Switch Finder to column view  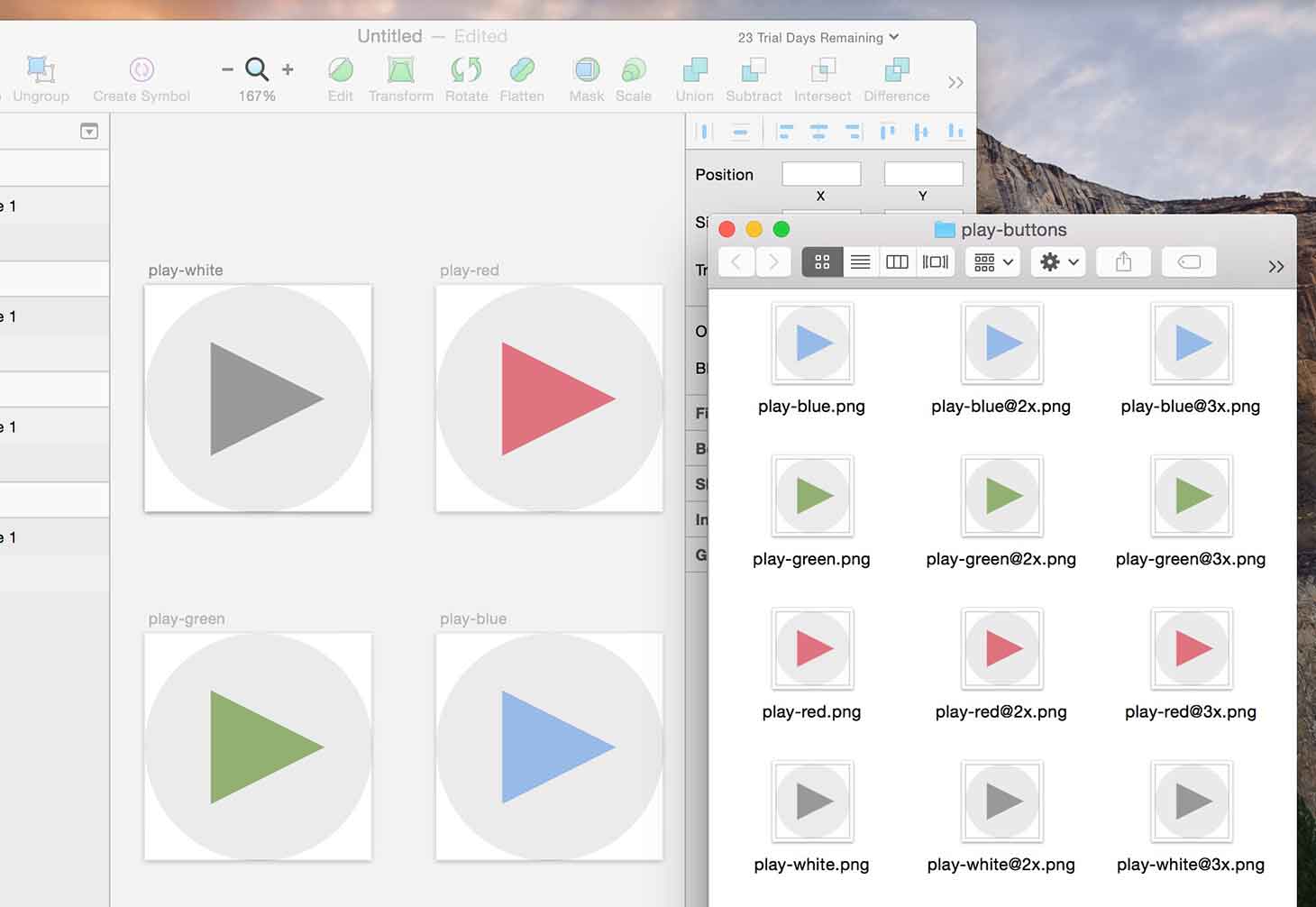coord(897,262)
